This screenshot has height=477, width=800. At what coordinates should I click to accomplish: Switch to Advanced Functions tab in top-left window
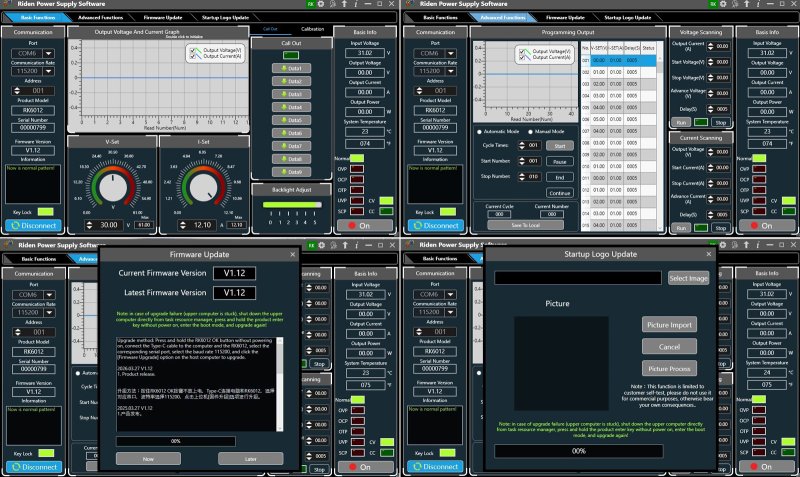[101, 17]
